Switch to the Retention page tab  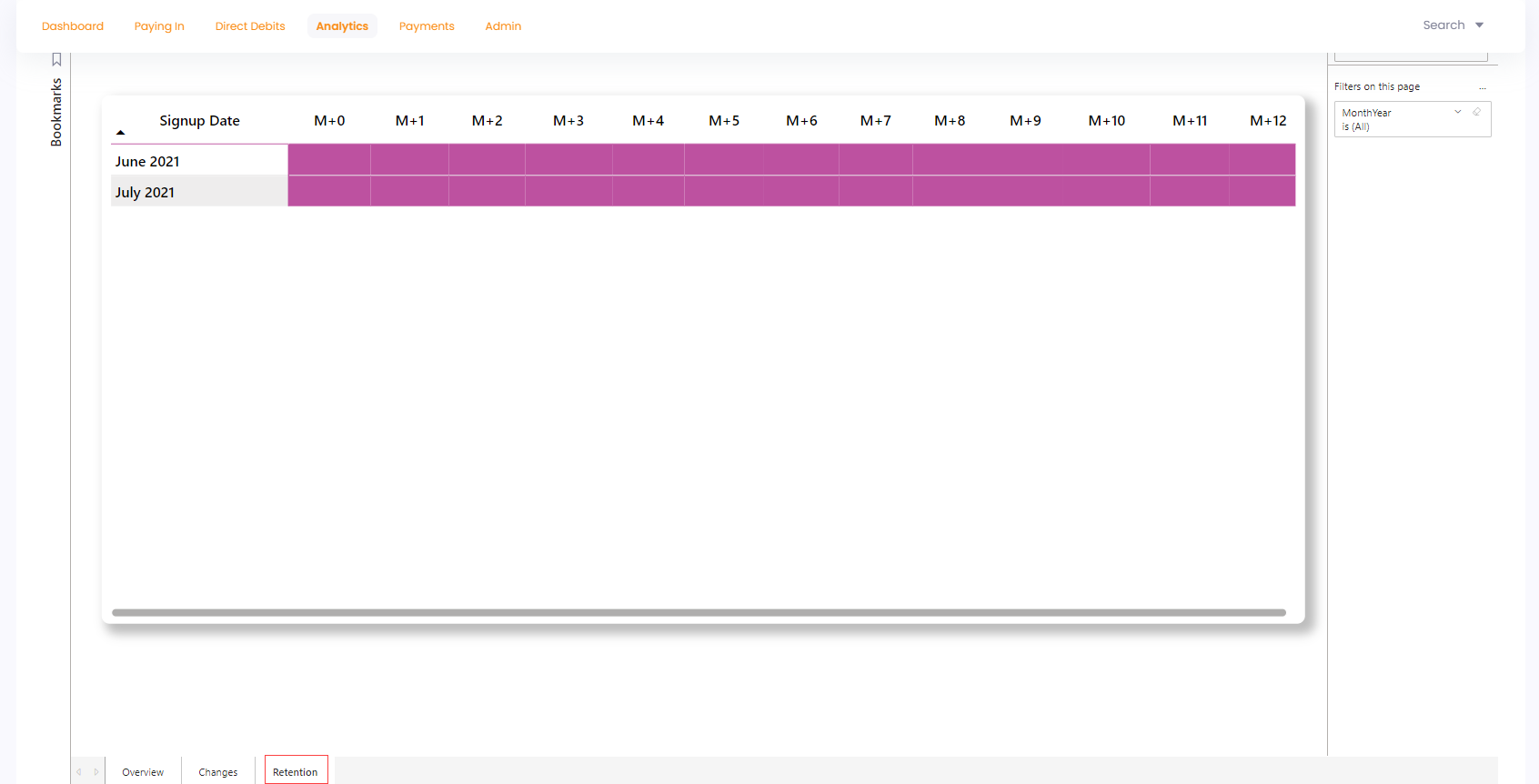pyautogui.click(x=296, y=770)
